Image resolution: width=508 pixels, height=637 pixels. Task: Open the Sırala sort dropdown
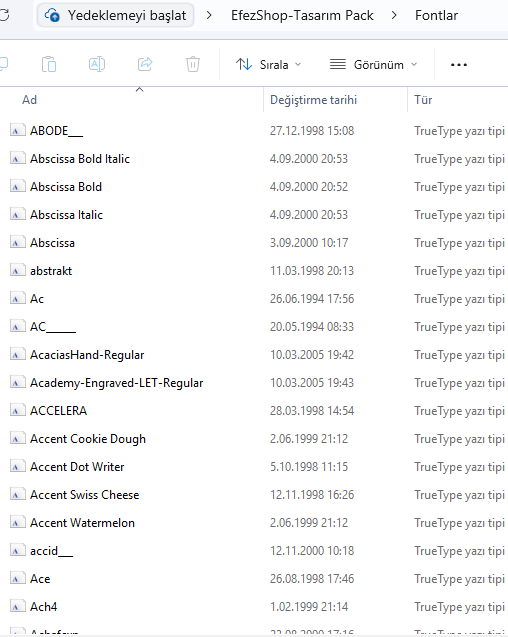268,64
